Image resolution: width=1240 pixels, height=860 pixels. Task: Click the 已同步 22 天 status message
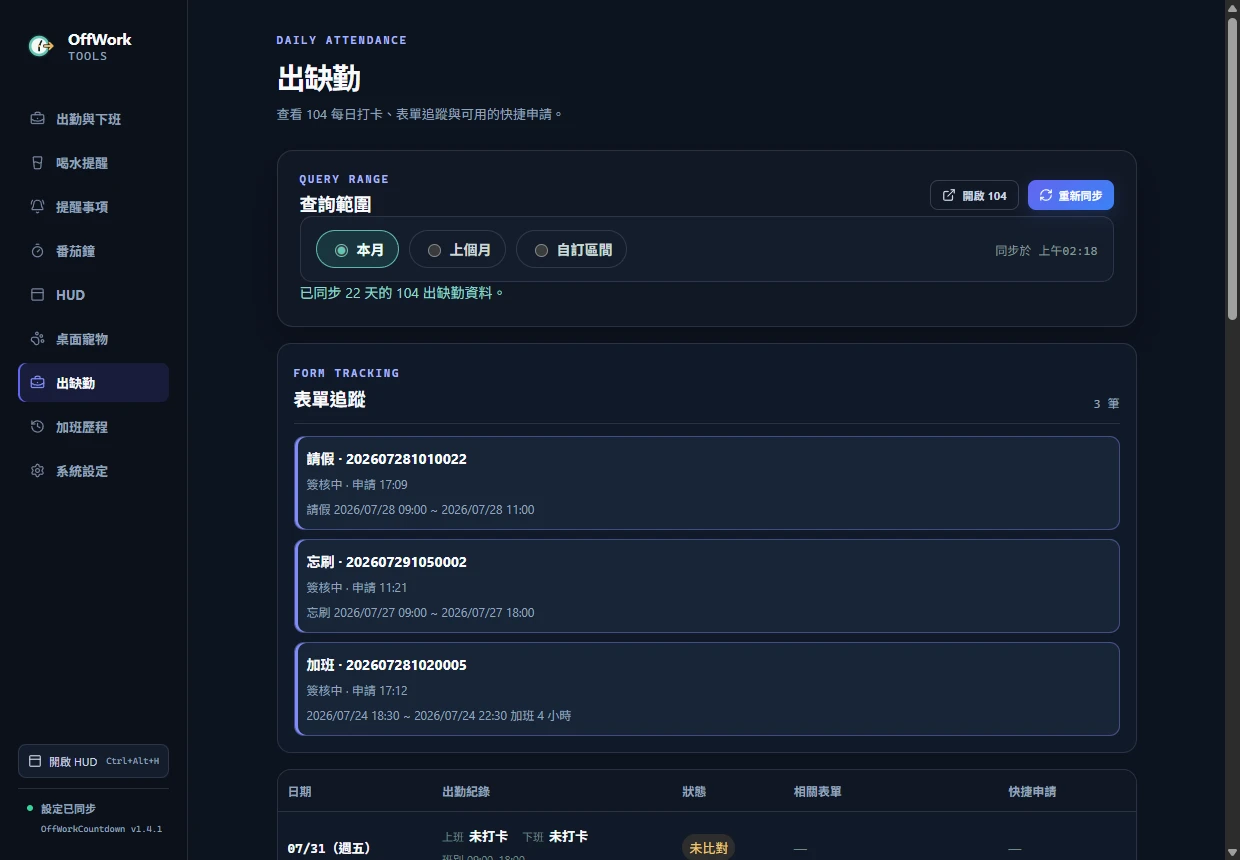tap(402, 293)
